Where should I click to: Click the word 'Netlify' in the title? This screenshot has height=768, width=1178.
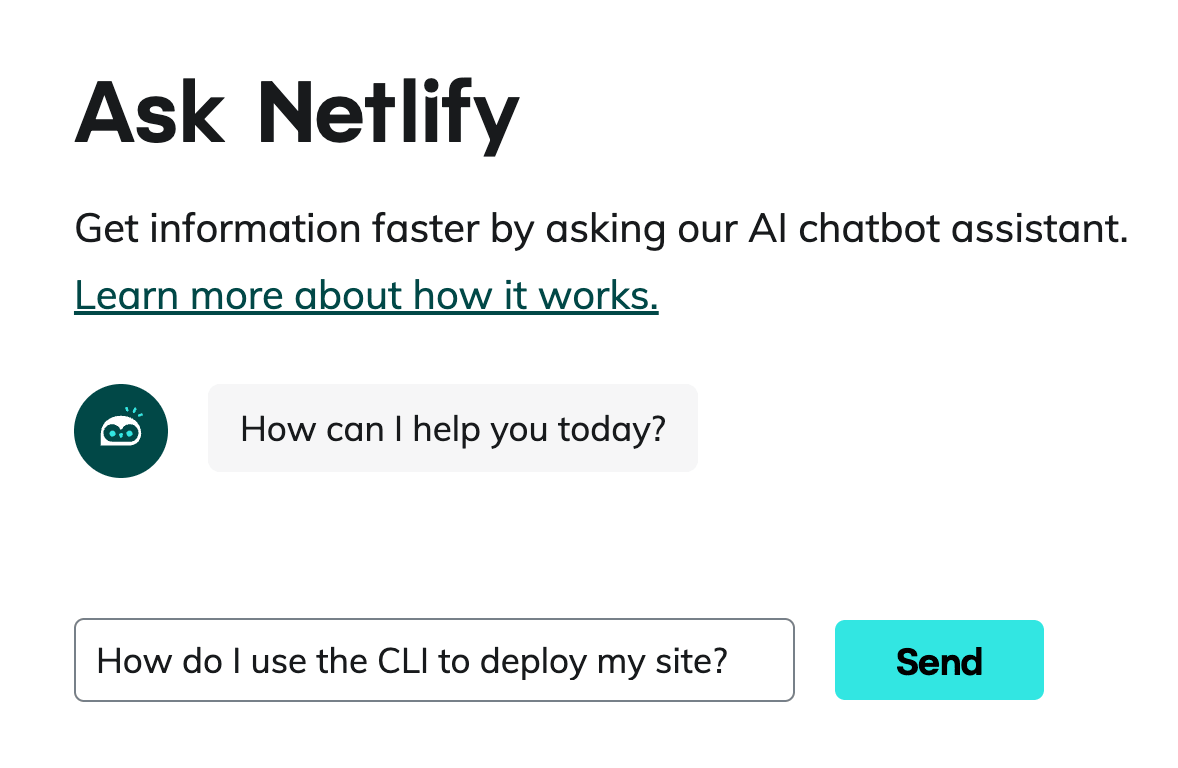coord(388,111)
